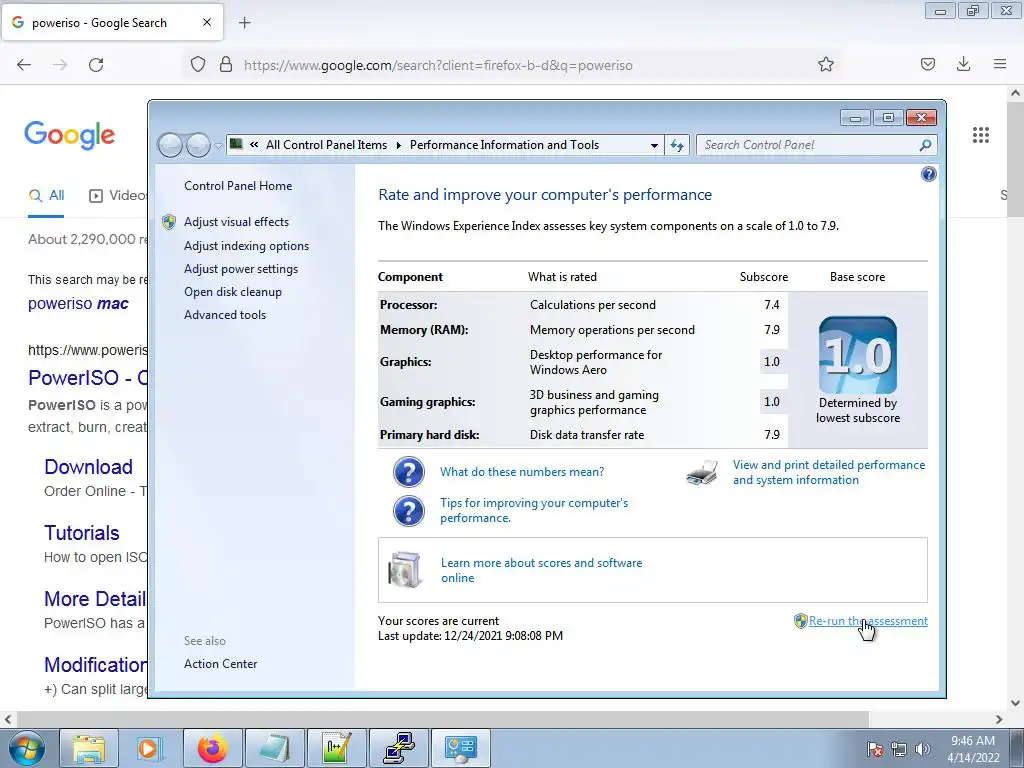Open Windows Explorer from taskbar
Viewport: 1024px width, 768px height.
(x=89, y=748)
